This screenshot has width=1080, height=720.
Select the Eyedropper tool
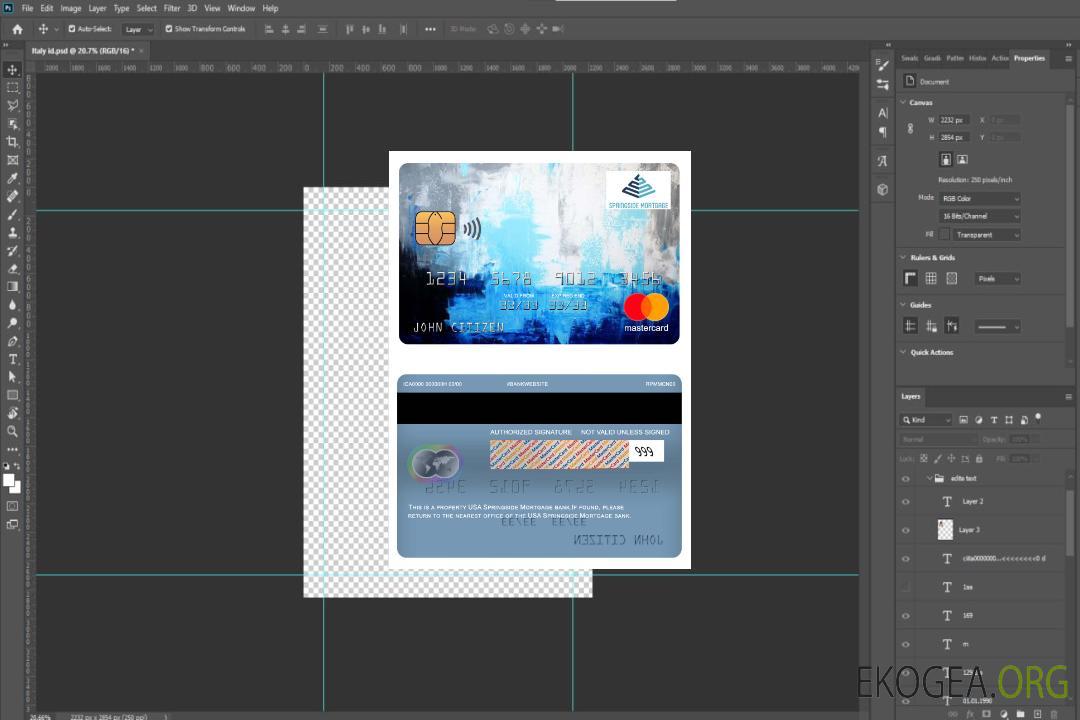click(12, 178)
